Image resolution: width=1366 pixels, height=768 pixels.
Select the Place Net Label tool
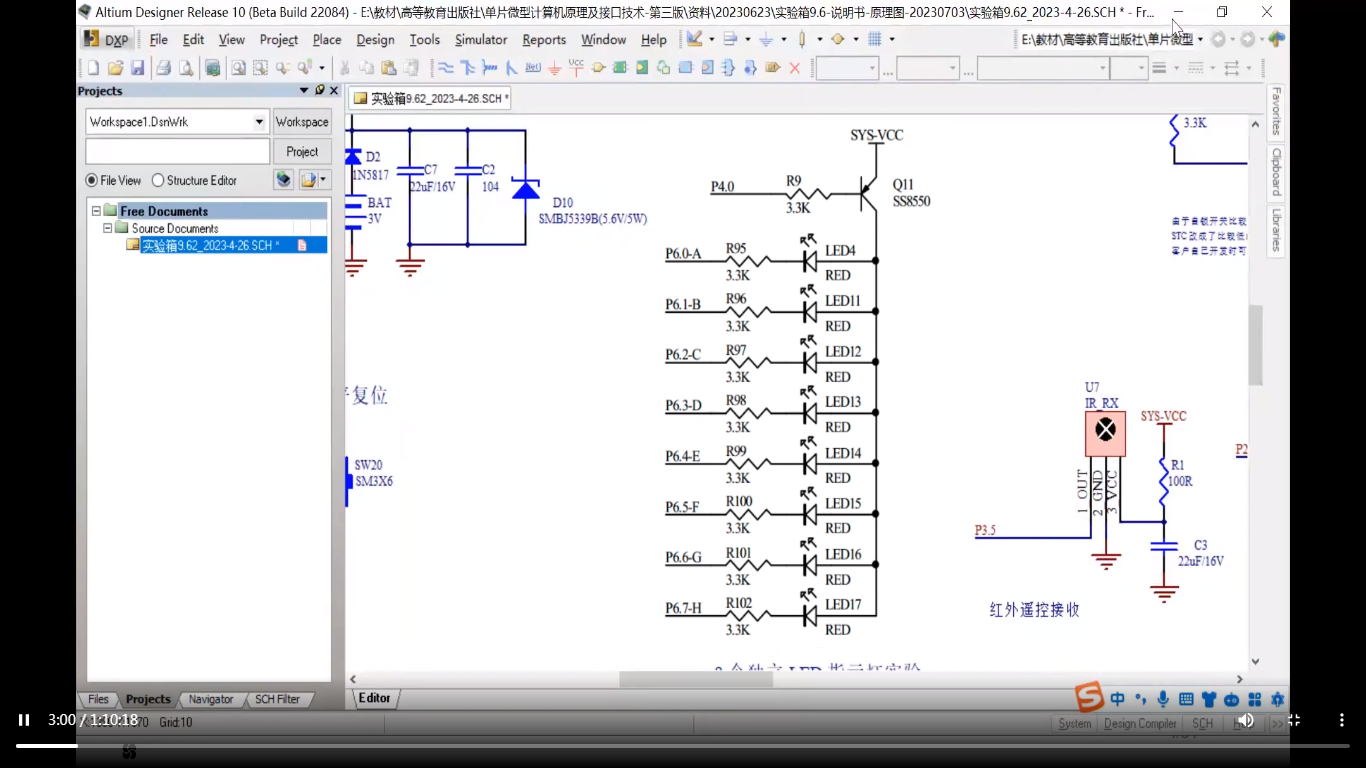tap(533, 68)
